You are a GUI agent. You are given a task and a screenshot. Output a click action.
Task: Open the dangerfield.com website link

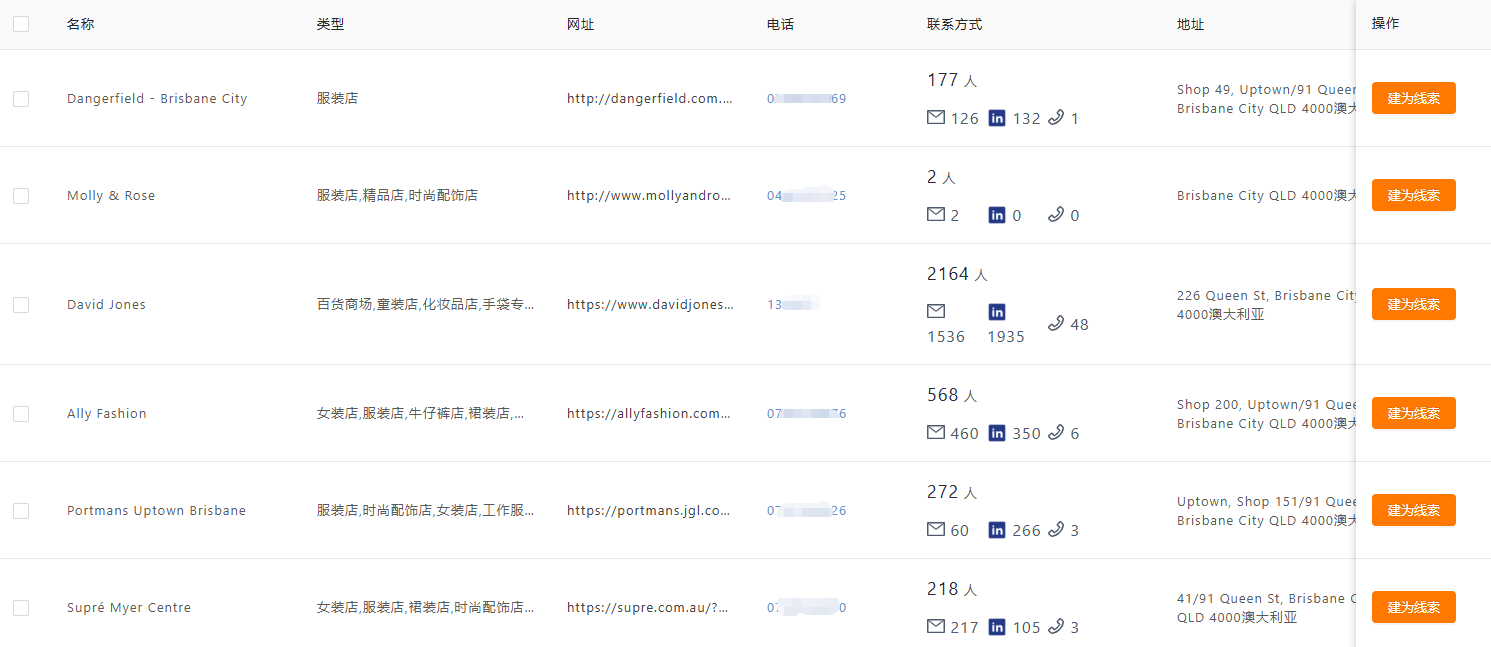650,99
